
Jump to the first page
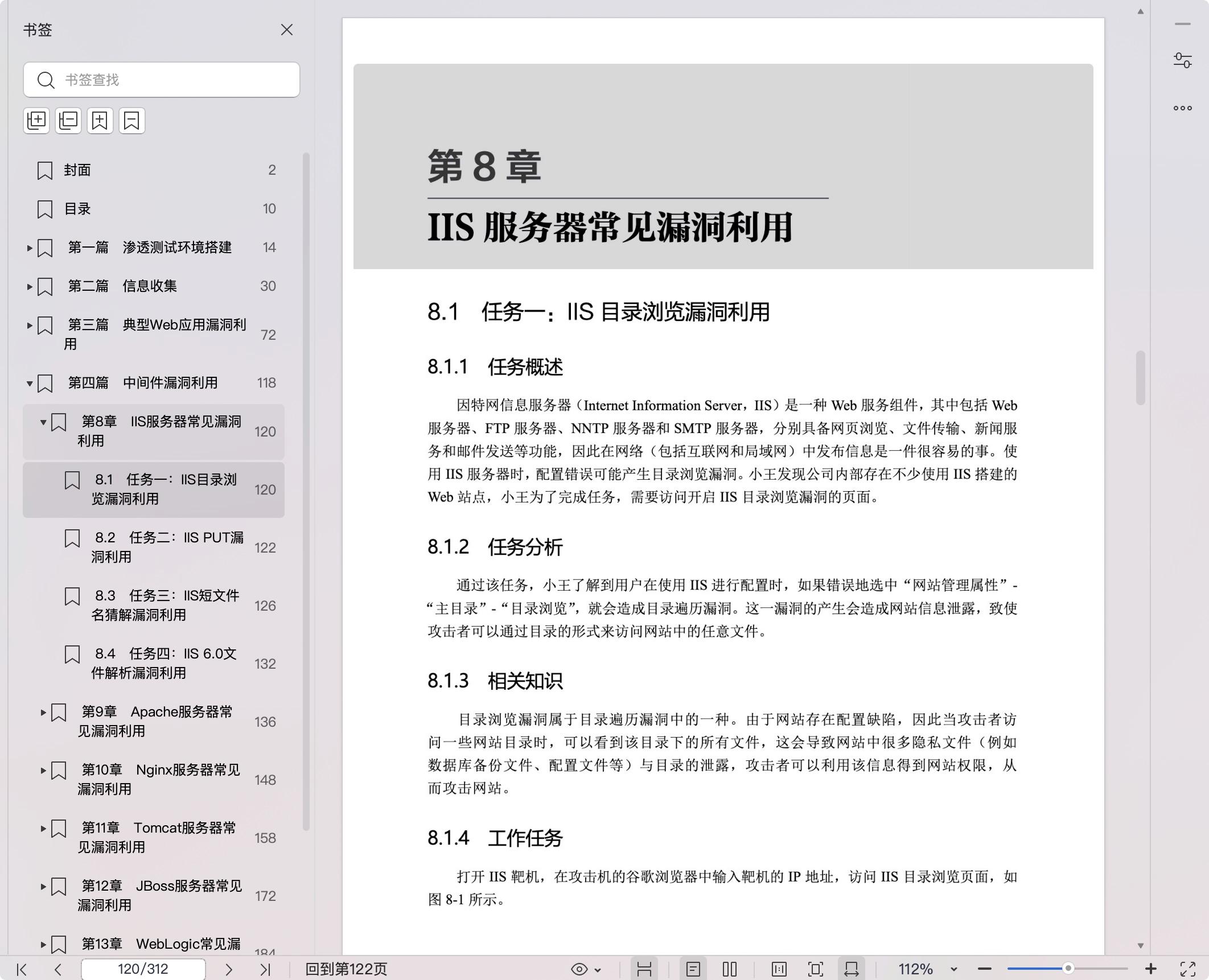22,969
